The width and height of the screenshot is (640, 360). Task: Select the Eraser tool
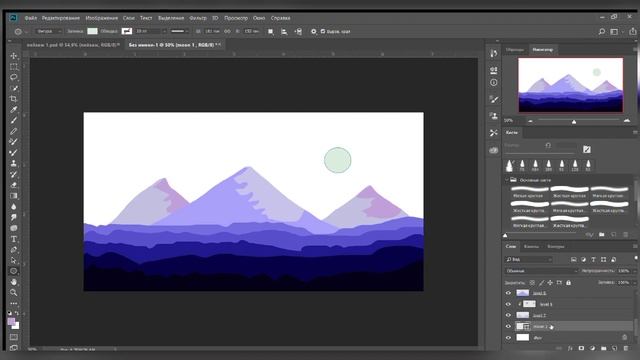tap(13, 185)
